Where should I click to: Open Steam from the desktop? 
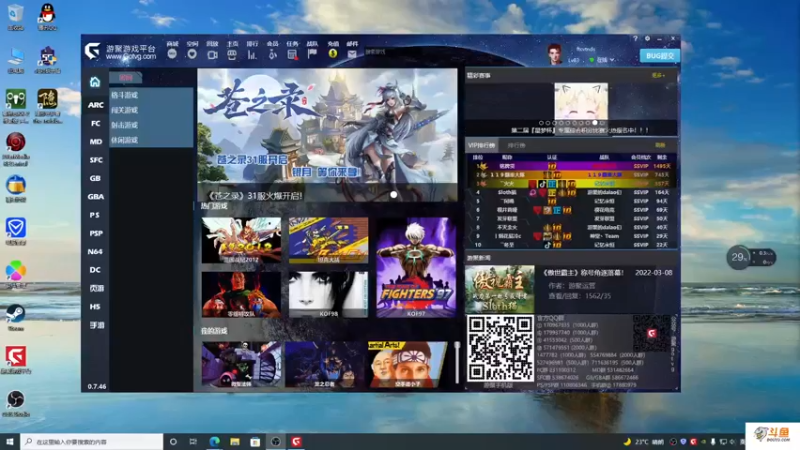pos(16,317)
